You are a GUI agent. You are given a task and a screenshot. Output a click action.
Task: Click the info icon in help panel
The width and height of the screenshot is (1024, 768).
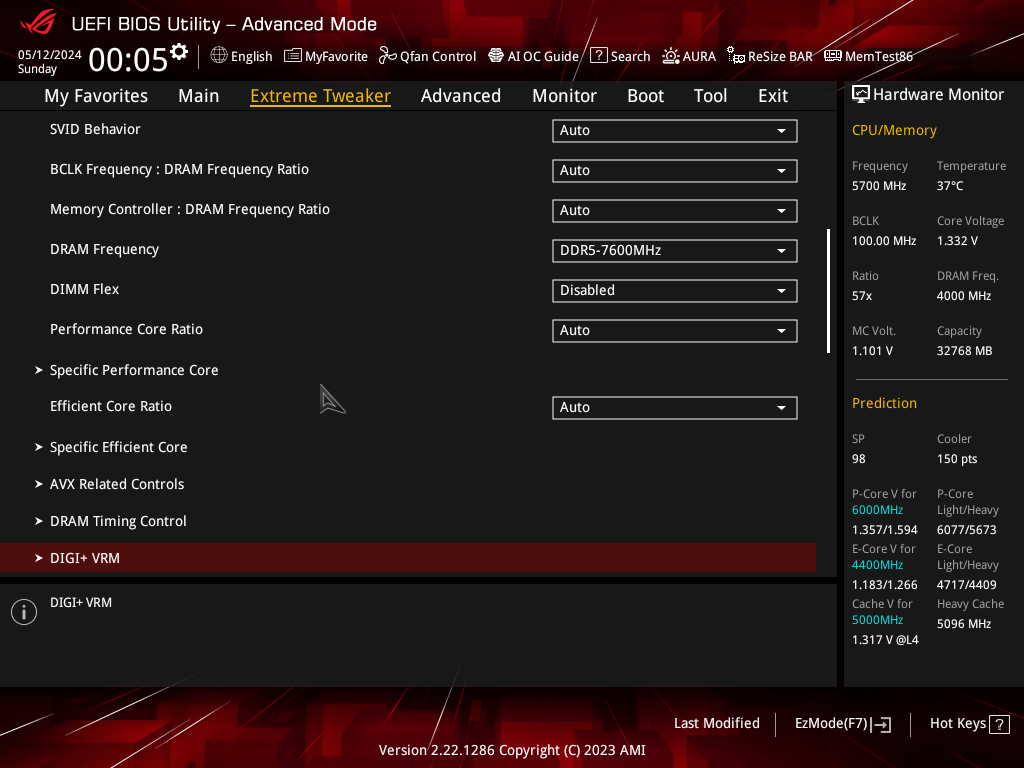(24, 612)
